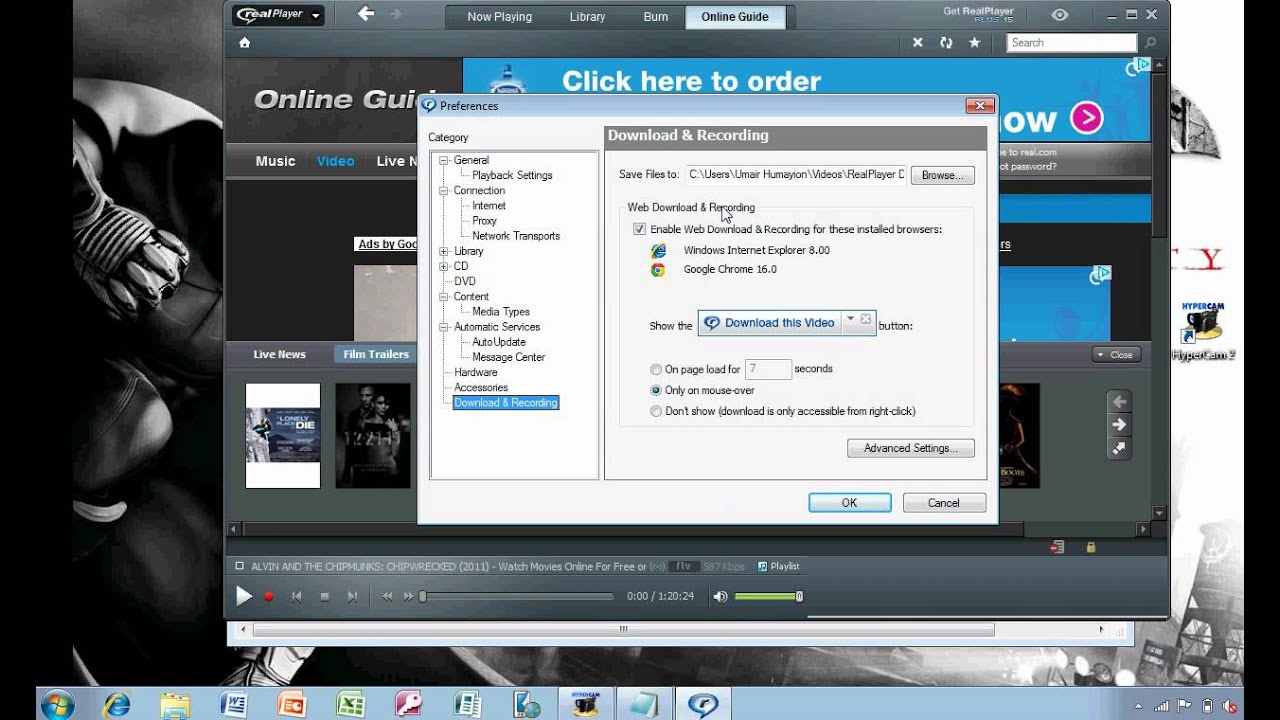Open Internet Explorer from the taskbar
Image resolution: width=1280 pixels, height=720 pixels.
pos(117,704)
